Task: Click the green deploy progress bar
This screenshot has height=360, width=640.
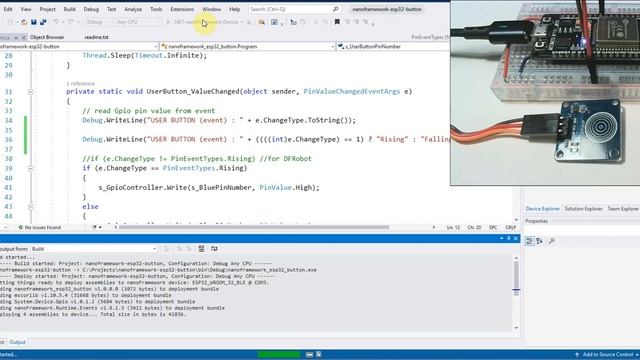Action: tap(279, 355)
